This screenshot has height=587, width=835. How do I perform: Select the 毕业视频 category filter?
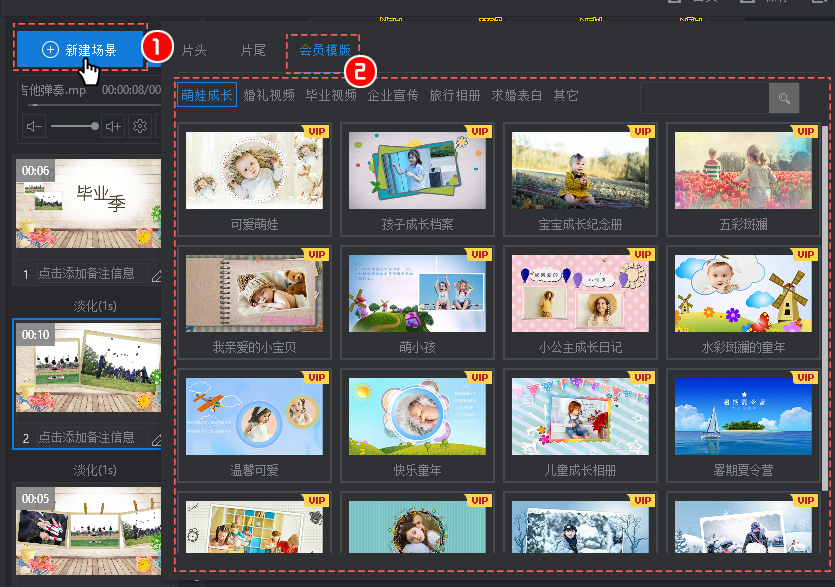tap(331, 96)
